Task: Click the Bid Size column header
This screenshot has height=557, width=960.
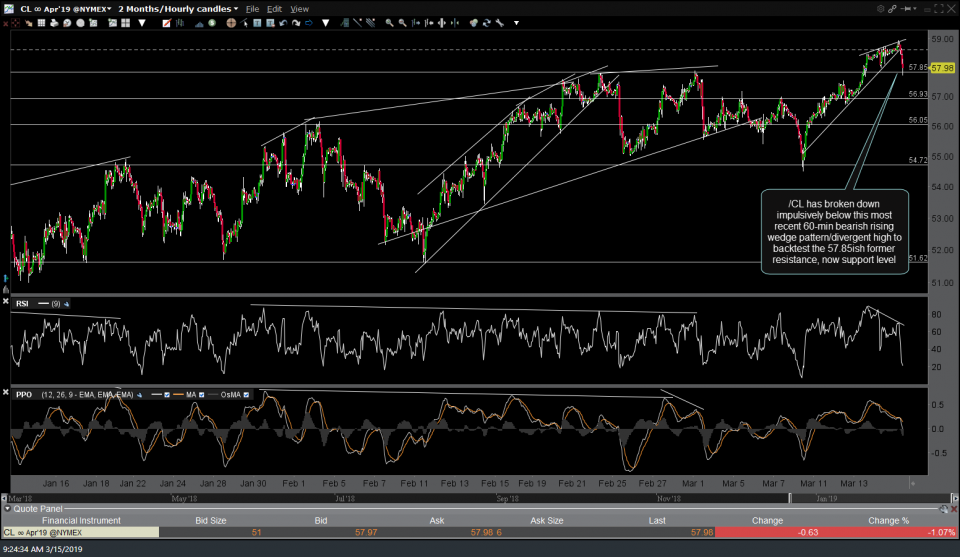Action: pyautogui.click(x=211, y=520)
